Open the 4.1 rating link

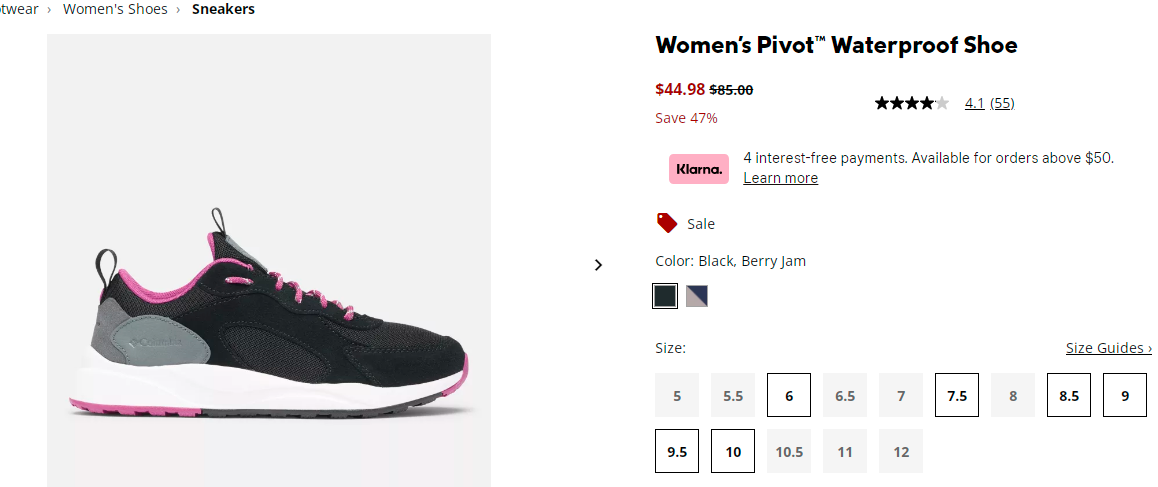point(974,103)
